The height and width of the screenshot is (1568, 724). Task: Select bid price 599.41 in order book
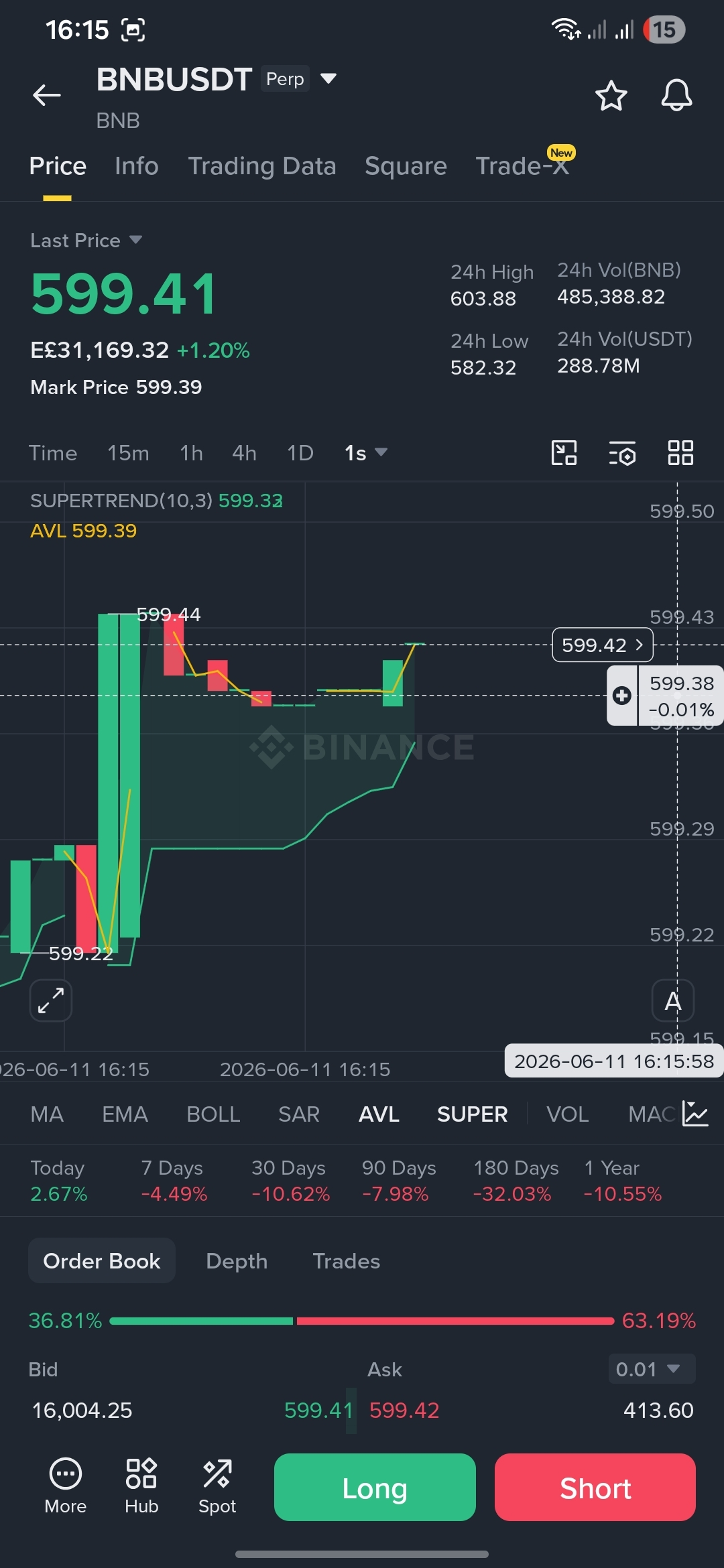(x=318, y=1410)
